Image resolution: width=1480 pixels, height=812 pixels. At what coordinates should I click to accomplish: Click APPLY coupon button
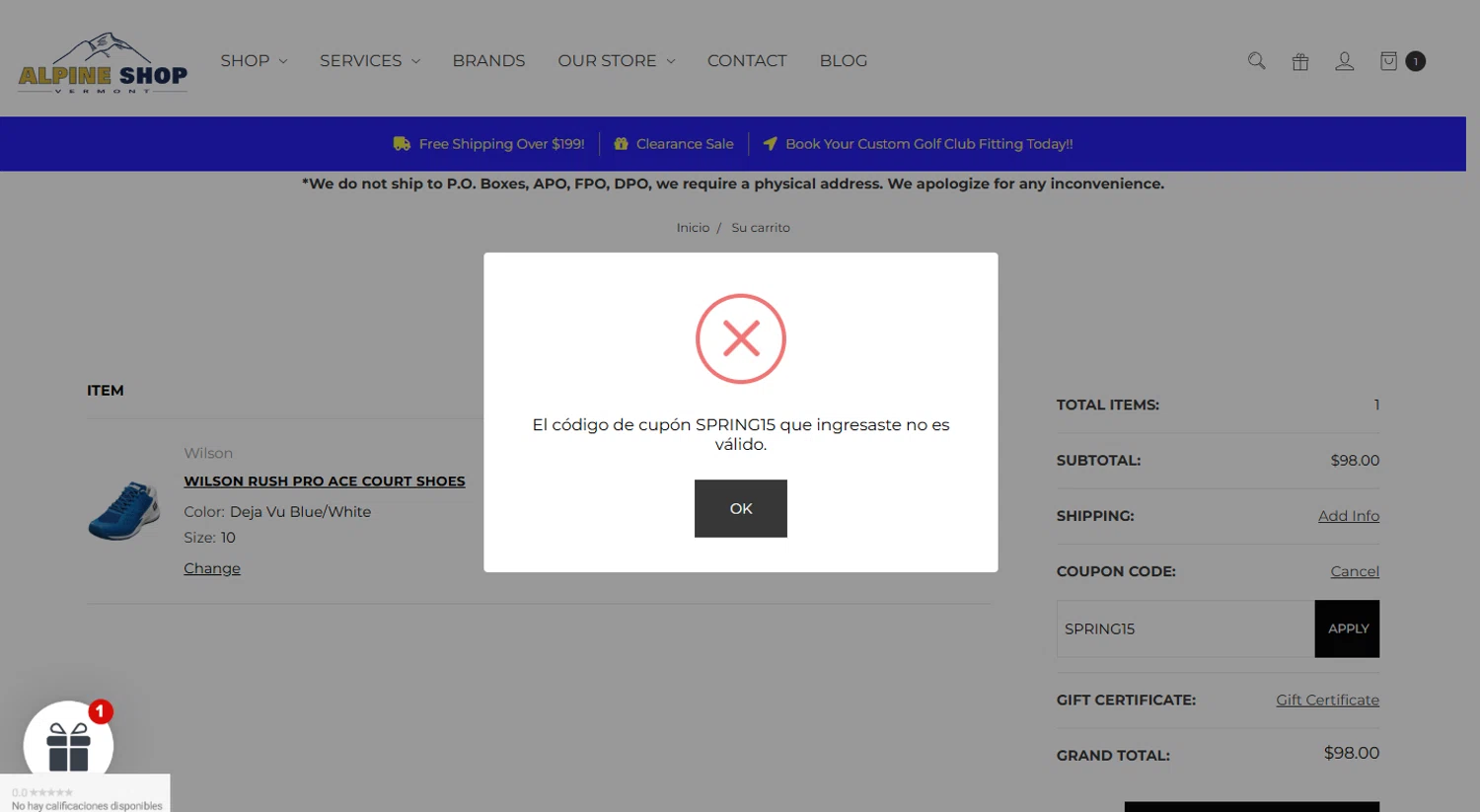(x=1347, y=628)
